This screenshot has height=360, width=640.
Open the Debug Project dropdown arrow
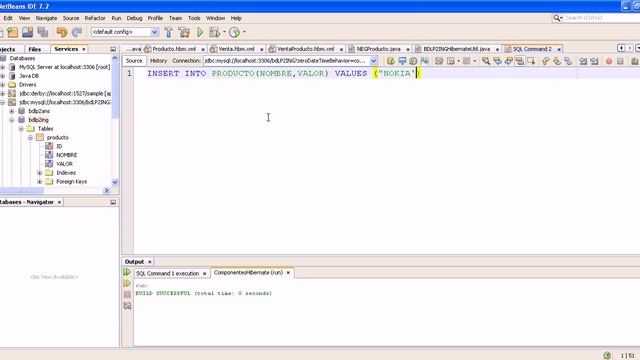[x=224, y=32]
